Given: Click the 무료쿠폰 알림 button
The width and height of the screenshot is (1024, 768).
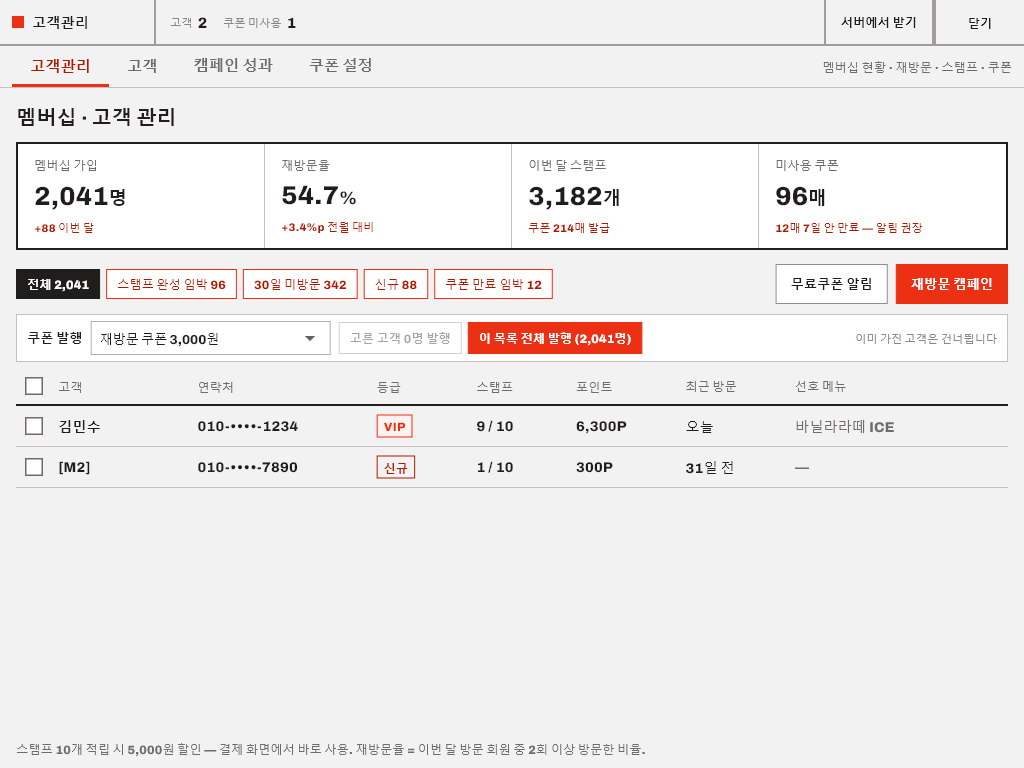Looking at the screenshot, I should tap(831, 284).
